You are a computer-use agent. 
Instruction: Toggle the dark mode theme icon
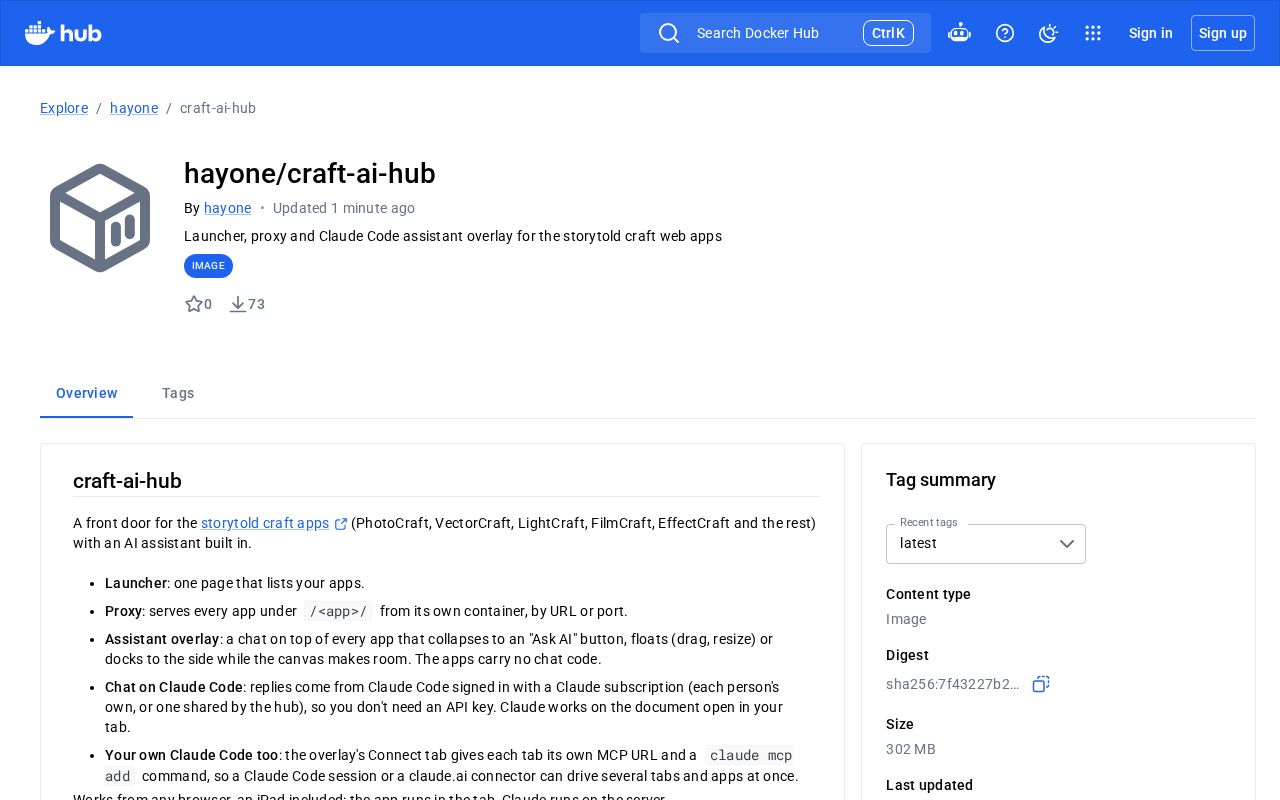(1048, 33)
